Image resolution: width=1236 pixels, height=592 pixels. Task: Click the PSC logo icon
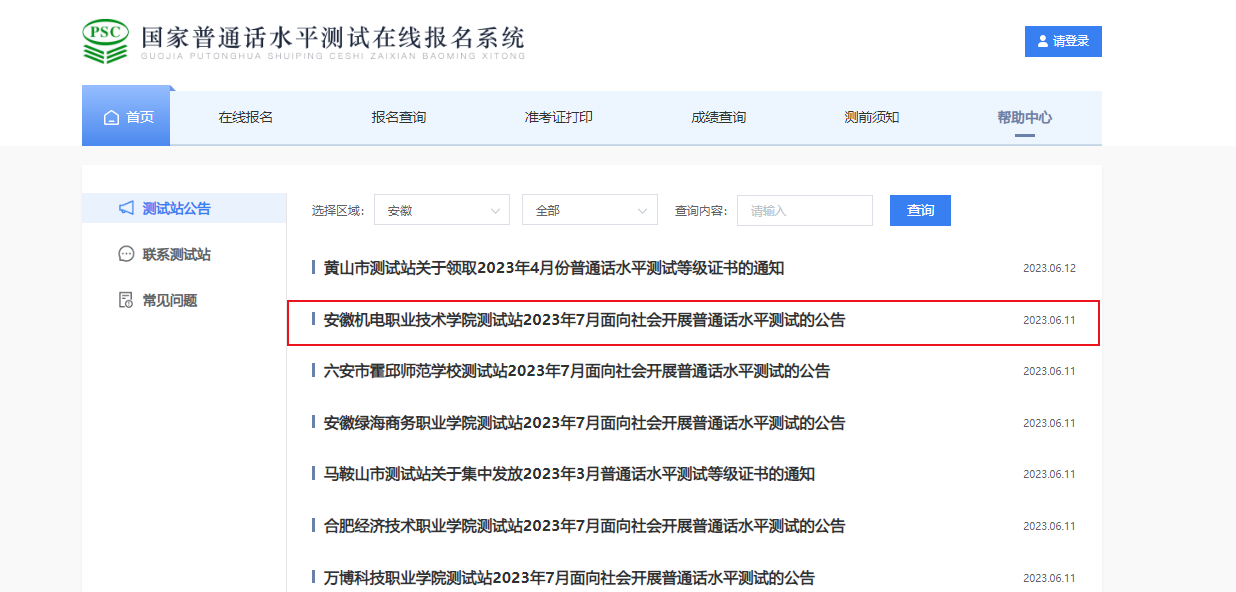point(105,41)
